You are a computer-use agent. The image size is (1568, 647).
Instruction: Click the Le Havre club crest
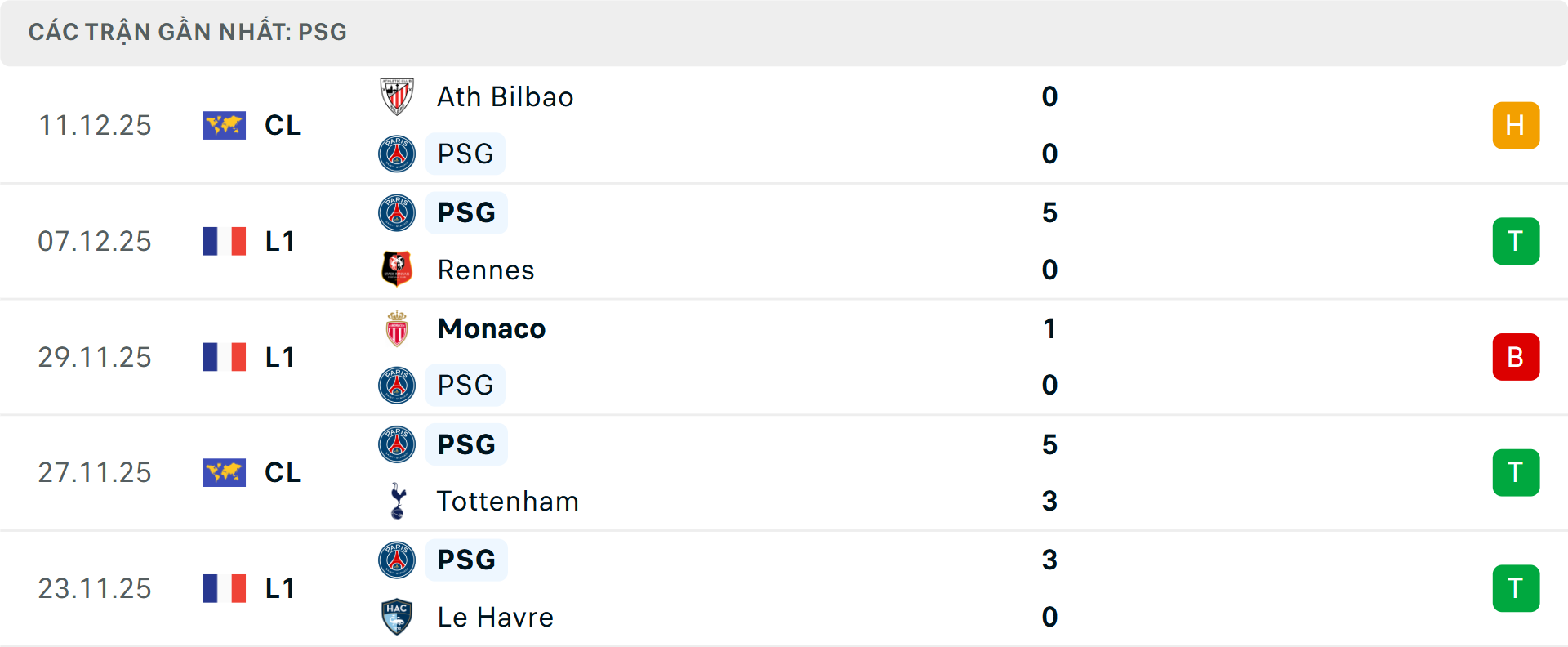(x=397, y=617)
